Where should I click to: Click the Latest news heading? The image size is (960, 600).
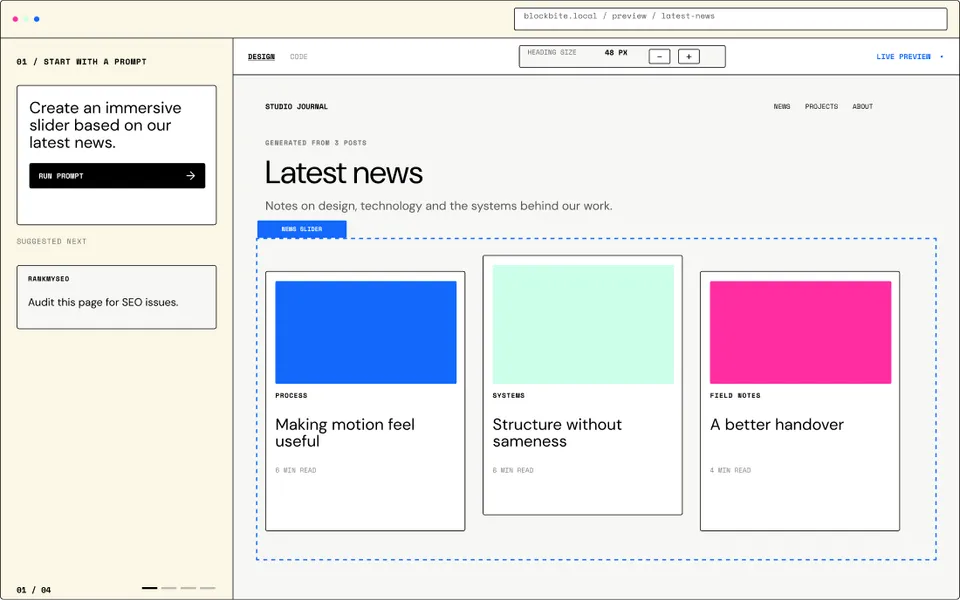(x=343, y=173)
